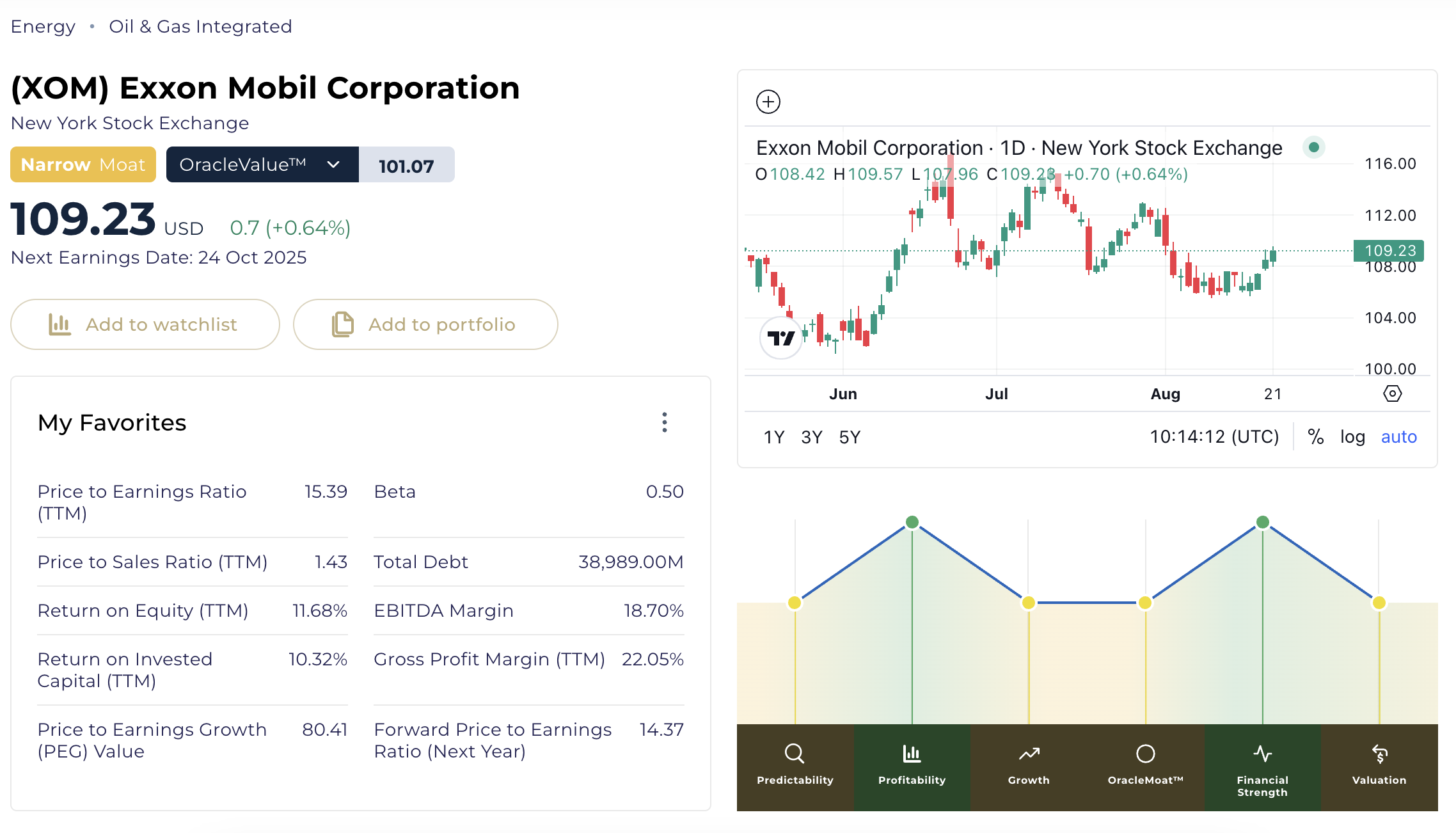Click Price to Earnings Growth (PEG) Value label
This screenshot has width=1456, height=833.
[152, 740]
